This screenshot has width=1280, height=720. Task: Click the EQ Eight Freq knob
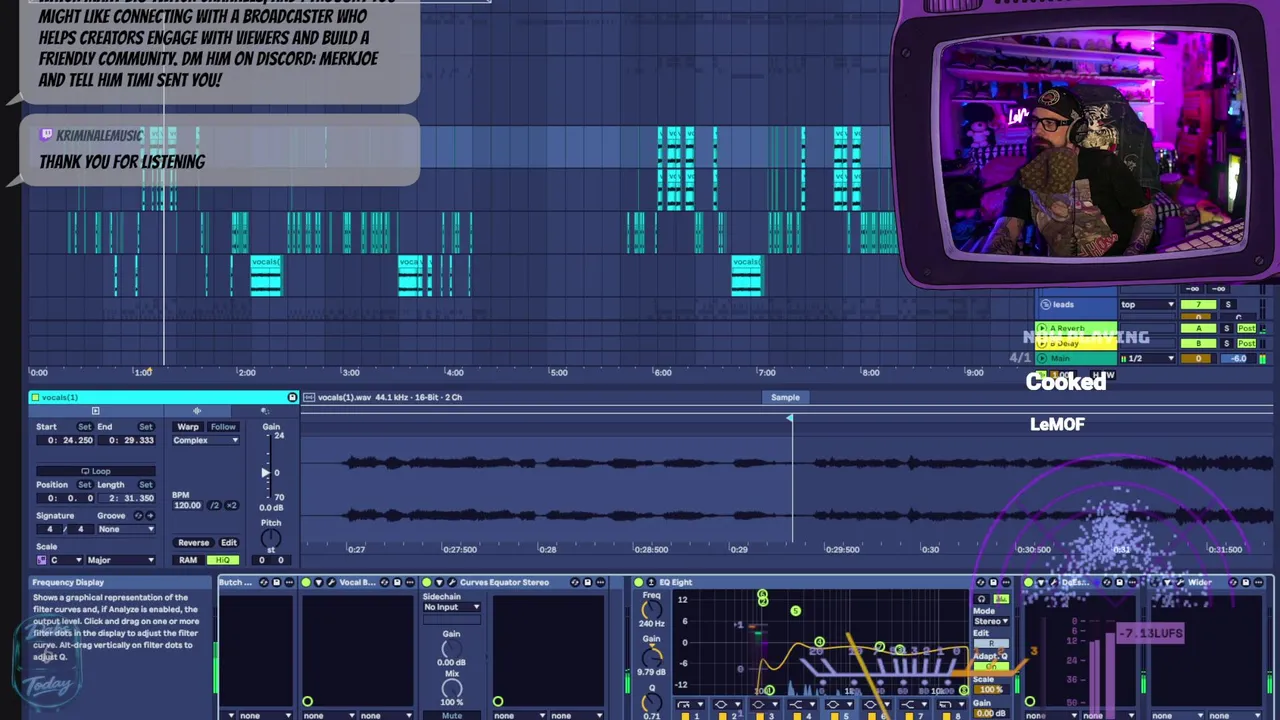coord(652,609)
